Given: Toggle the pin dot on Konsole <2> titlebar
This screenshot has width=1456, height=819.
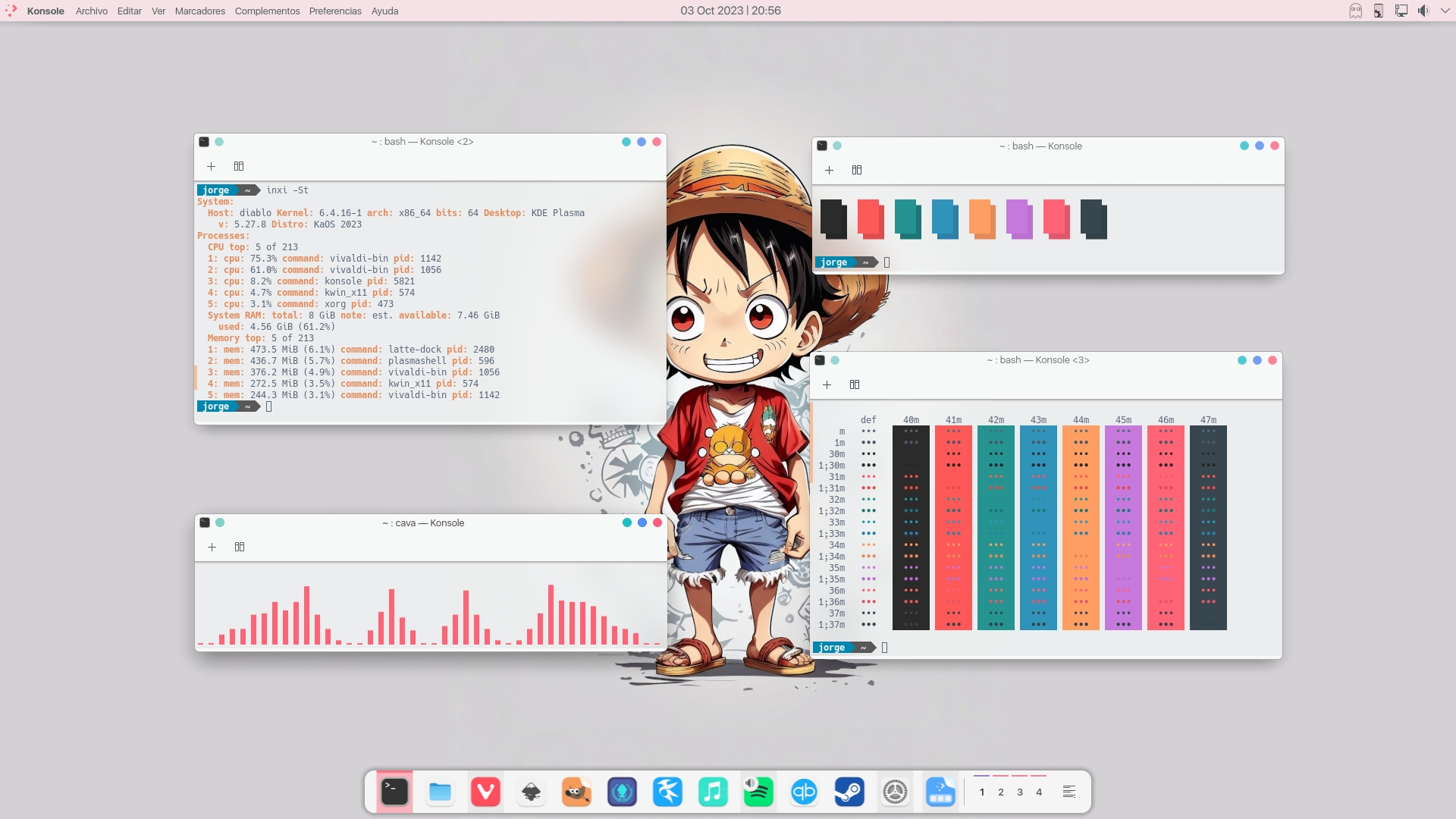Looking at the screenshot, I should 219,142.
